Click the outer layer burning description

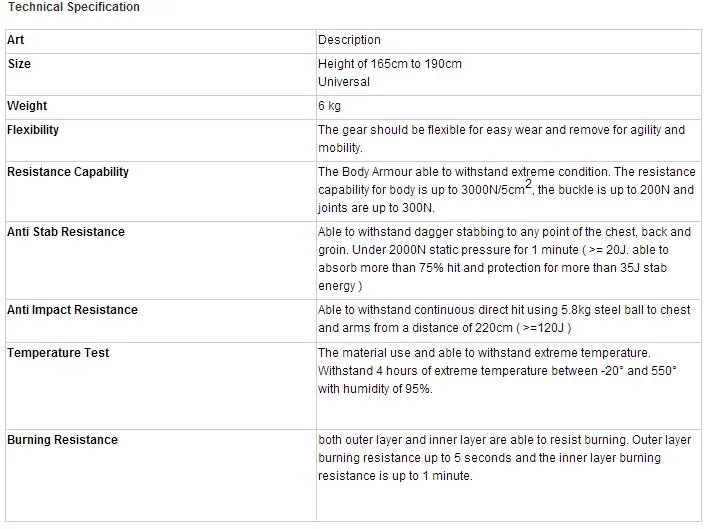pos(504,458)
